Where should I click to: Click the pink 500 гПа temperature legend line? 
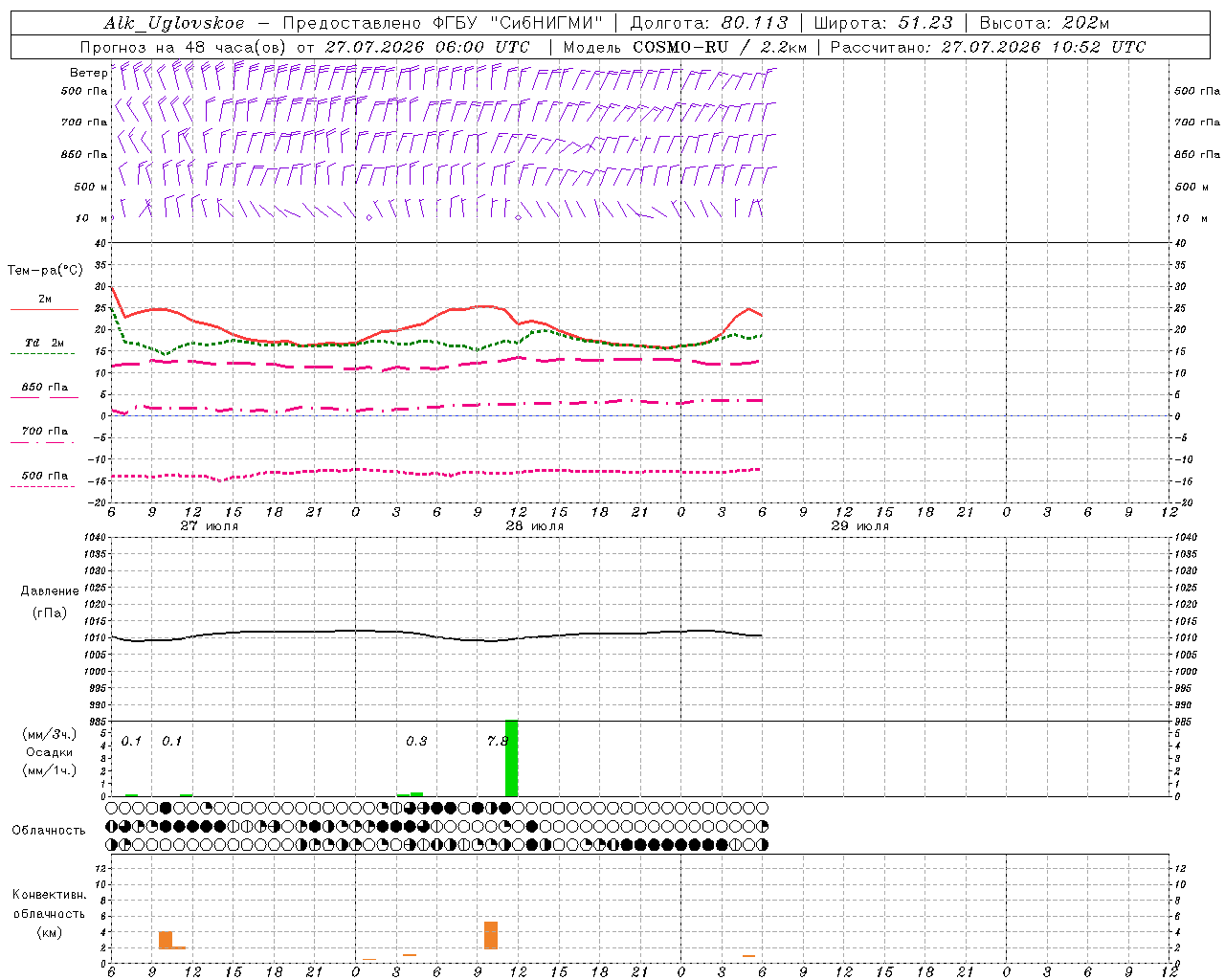click(42, 486)
